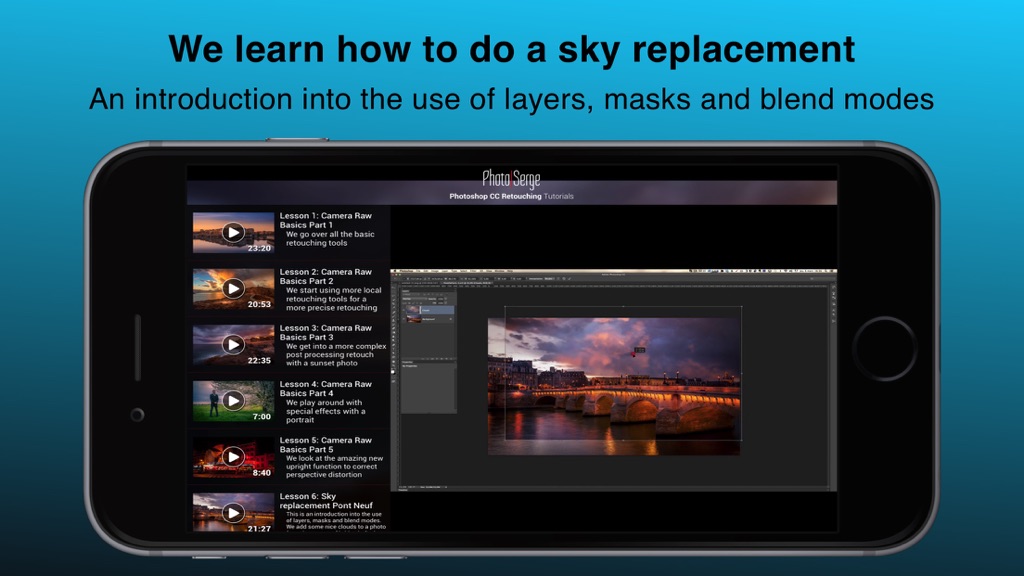
Task: Click the Background layer thumbnail
Action: pyautogui.click(x=413, y=319)
